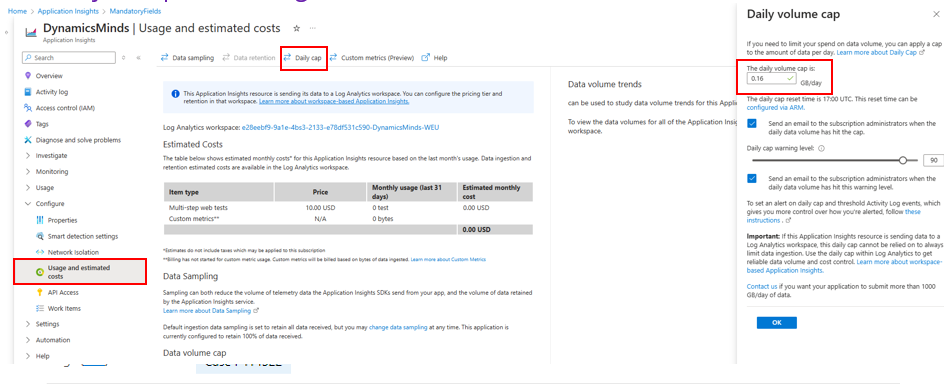Open Learn more about workspace-based Application Insights
944x384 pixels.
334,102
